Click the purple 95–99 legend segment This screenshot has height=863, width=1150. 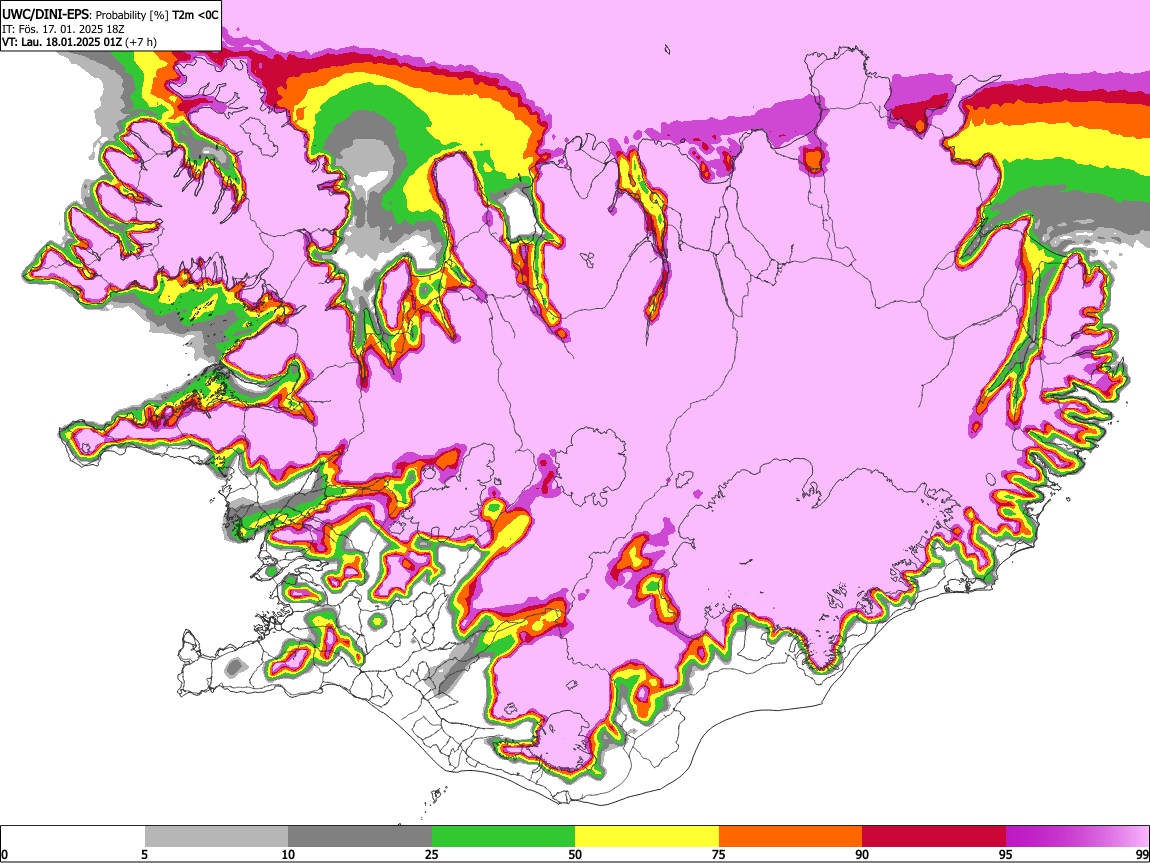tap(1077, 836)
